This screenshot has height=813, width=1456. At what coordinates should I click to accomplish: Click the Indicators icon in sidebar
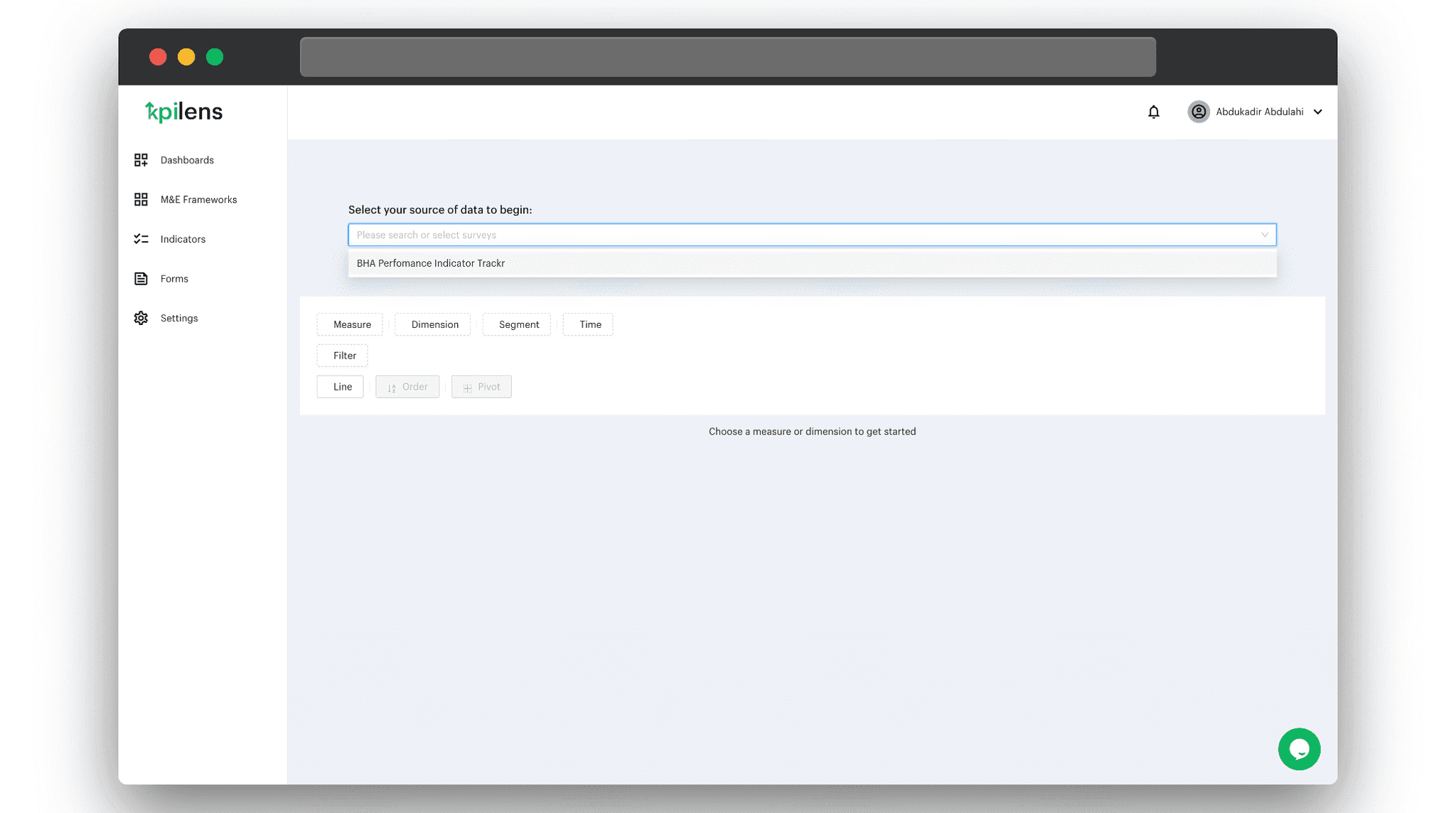tap(139, 238)
